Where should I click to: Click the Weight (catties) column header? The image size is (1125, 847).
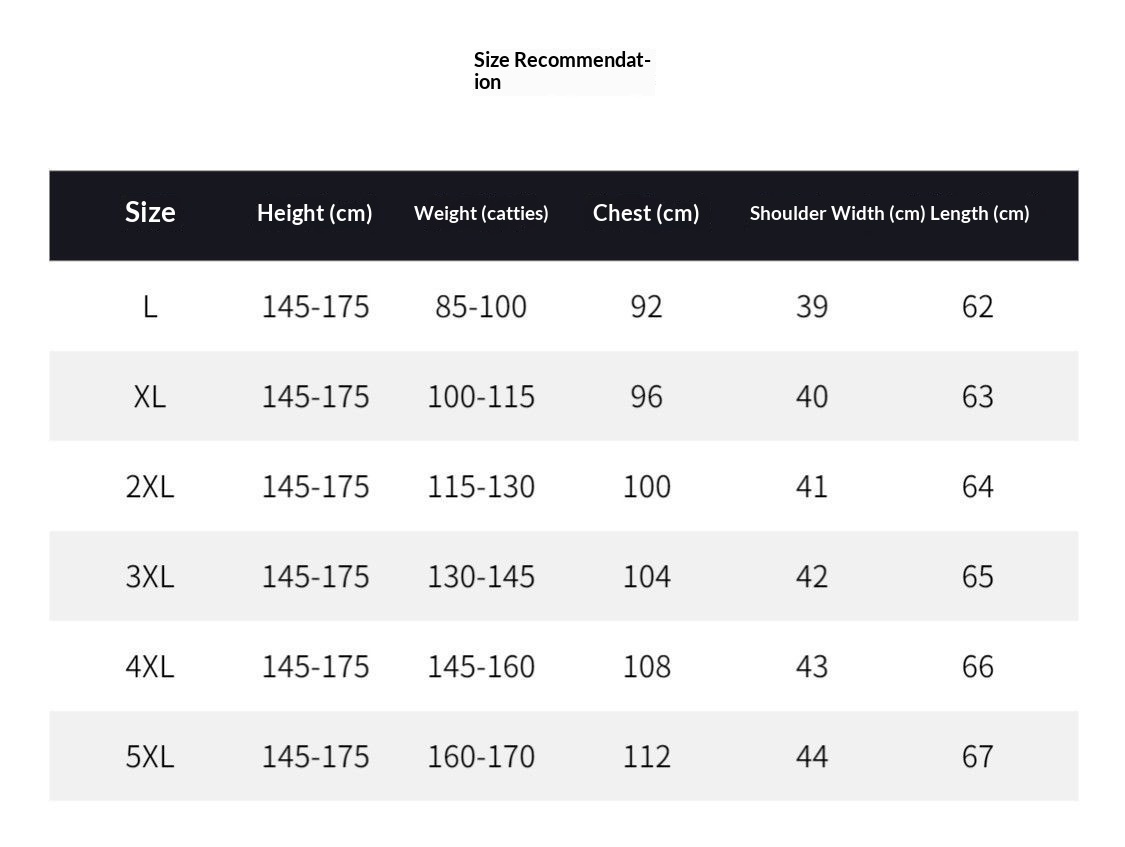(x=481, y=213)
